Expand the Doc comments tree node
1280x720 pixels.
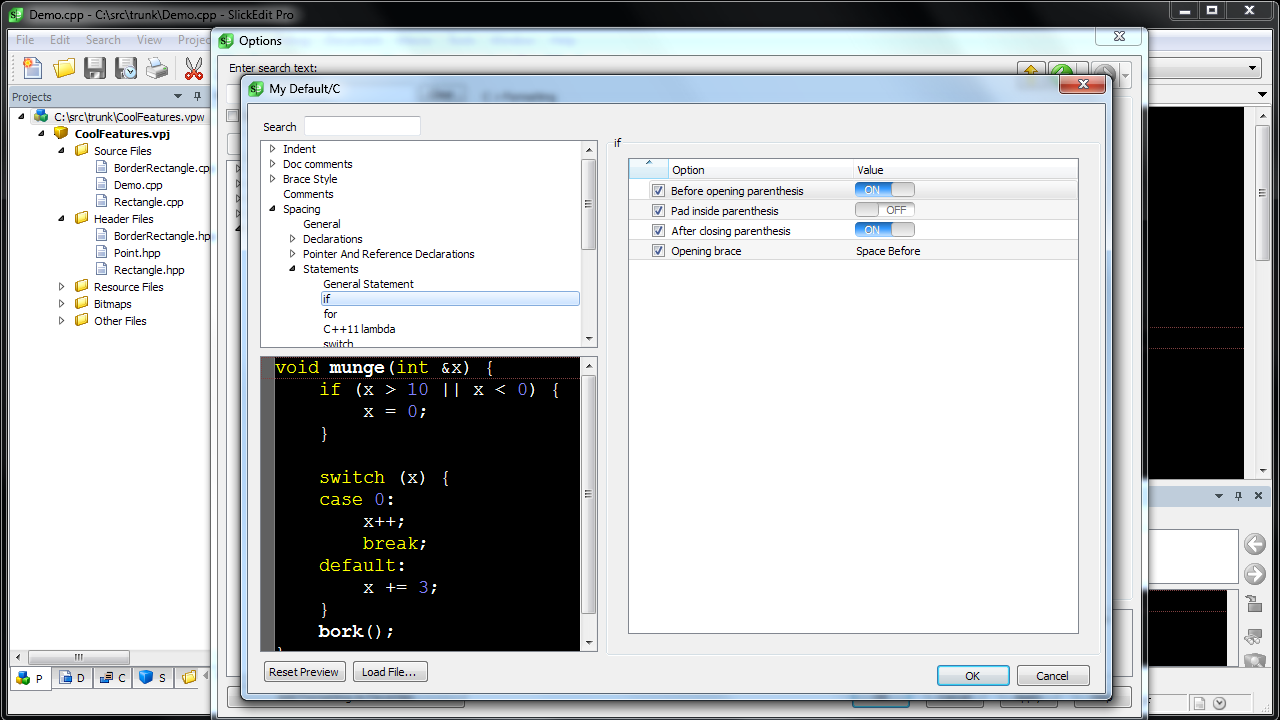coord(272,164)
